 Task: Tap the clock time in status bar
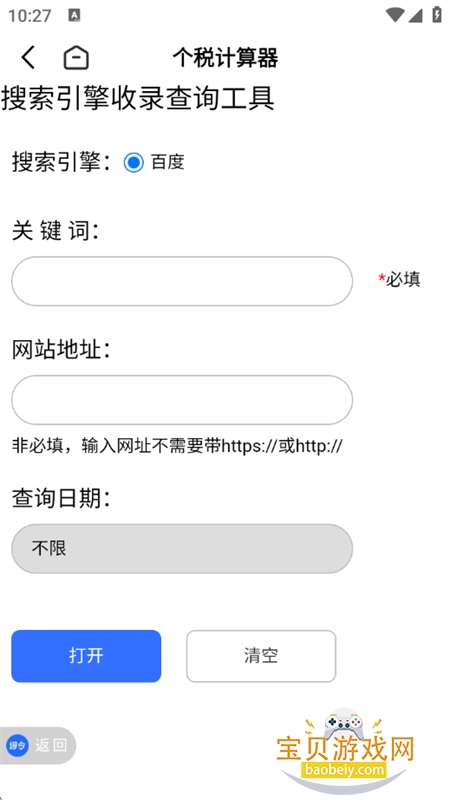(30, 15)
